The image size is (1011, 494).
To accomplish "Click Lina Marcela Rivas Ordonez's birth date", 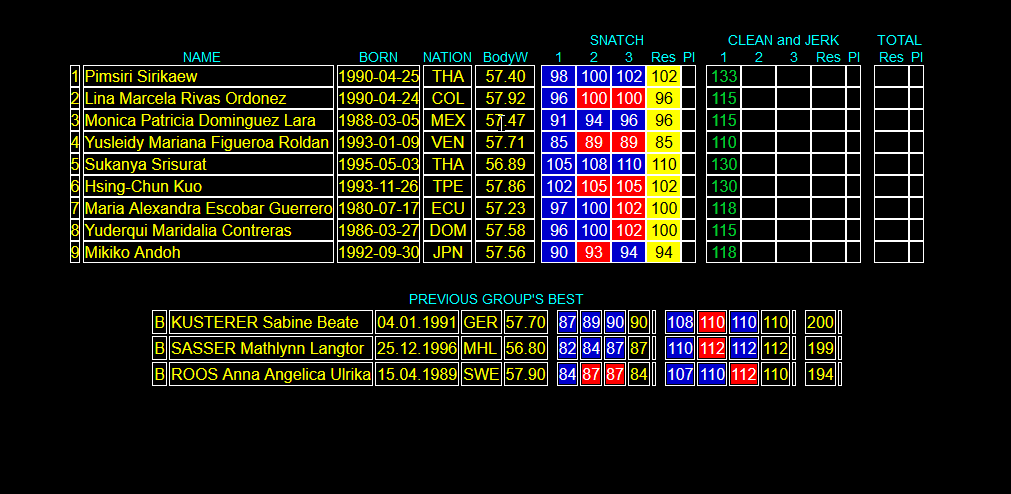I will tap(378, 98).
